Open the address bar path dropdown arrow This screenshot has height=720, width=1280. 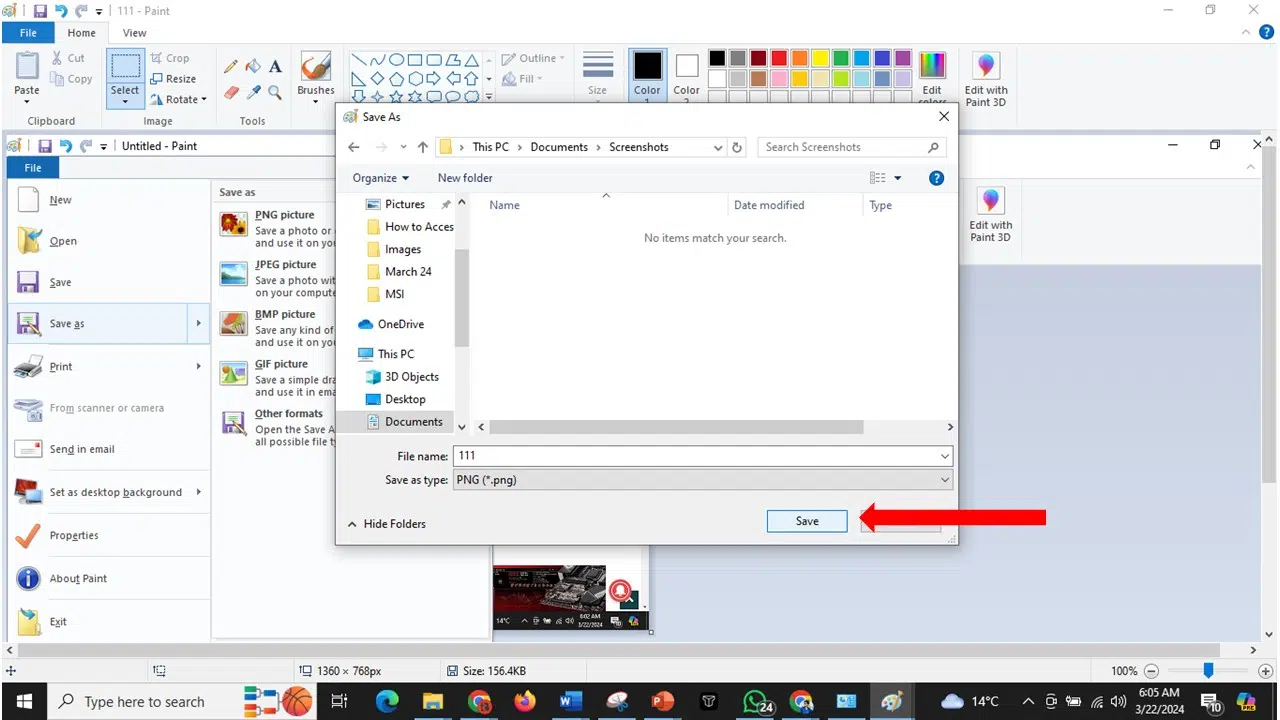[x=718, y=147]
